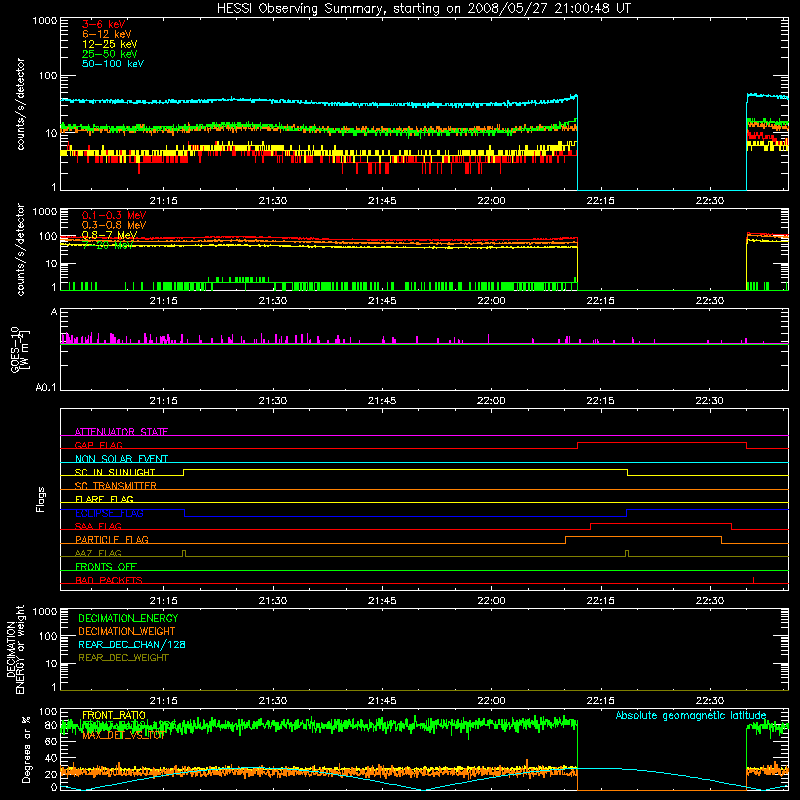Select the PARTICLE_FLAG label
The width and height of the screenshot is (800, 800).
(x=112, y=539)
